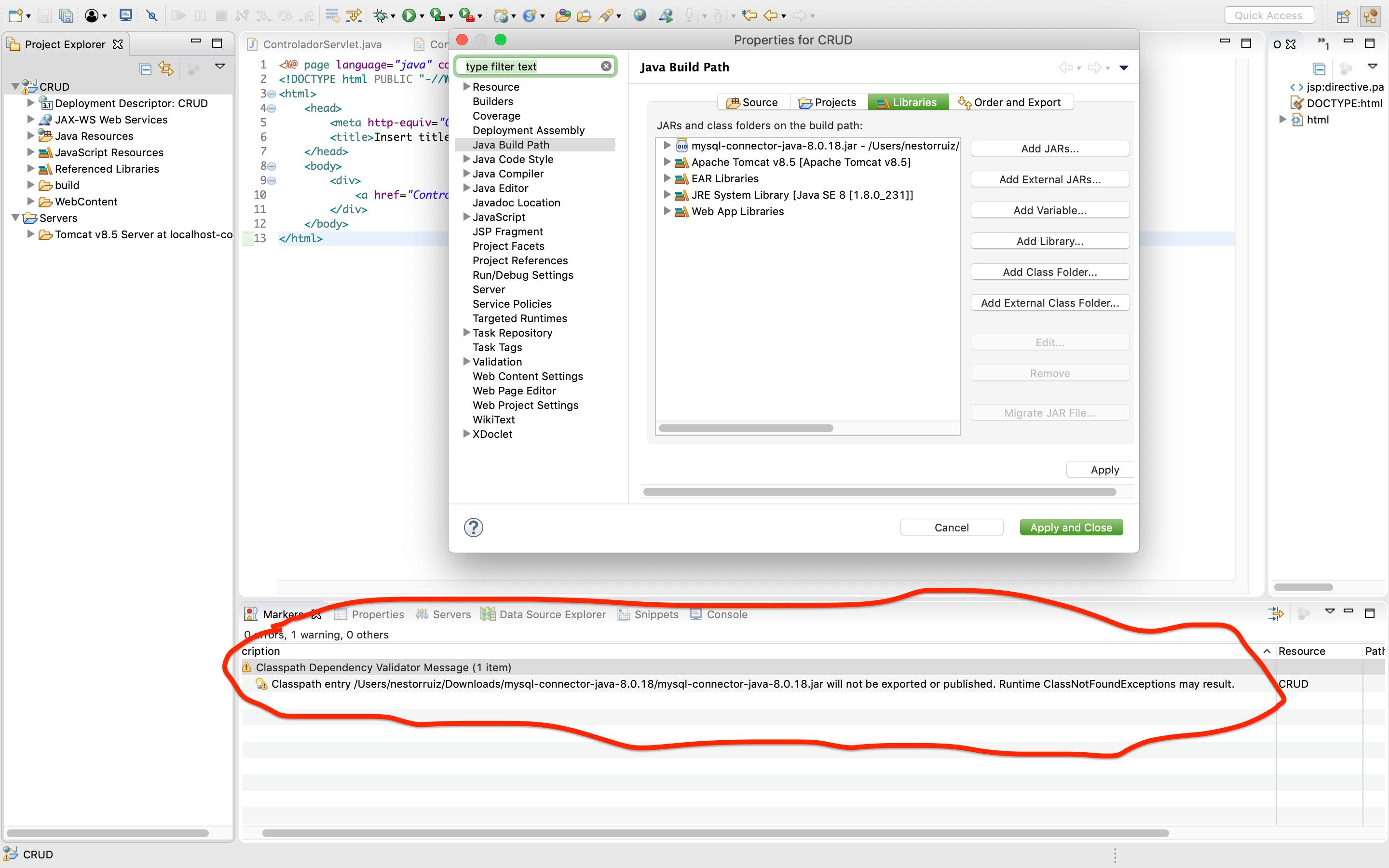Click the help question mark icon in dialog
The height and width of the screenshot is (868, 1389).
(474, 527)
